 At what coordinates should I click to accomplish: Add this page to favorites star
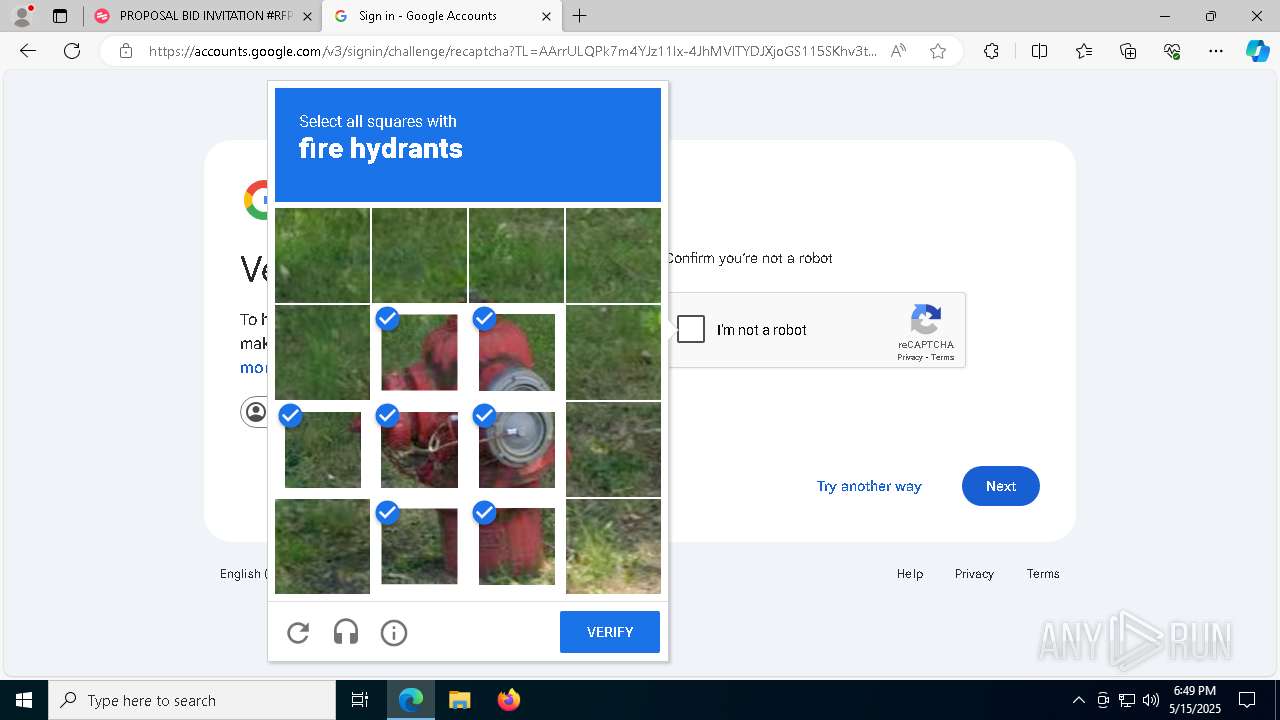pos(938,51)
